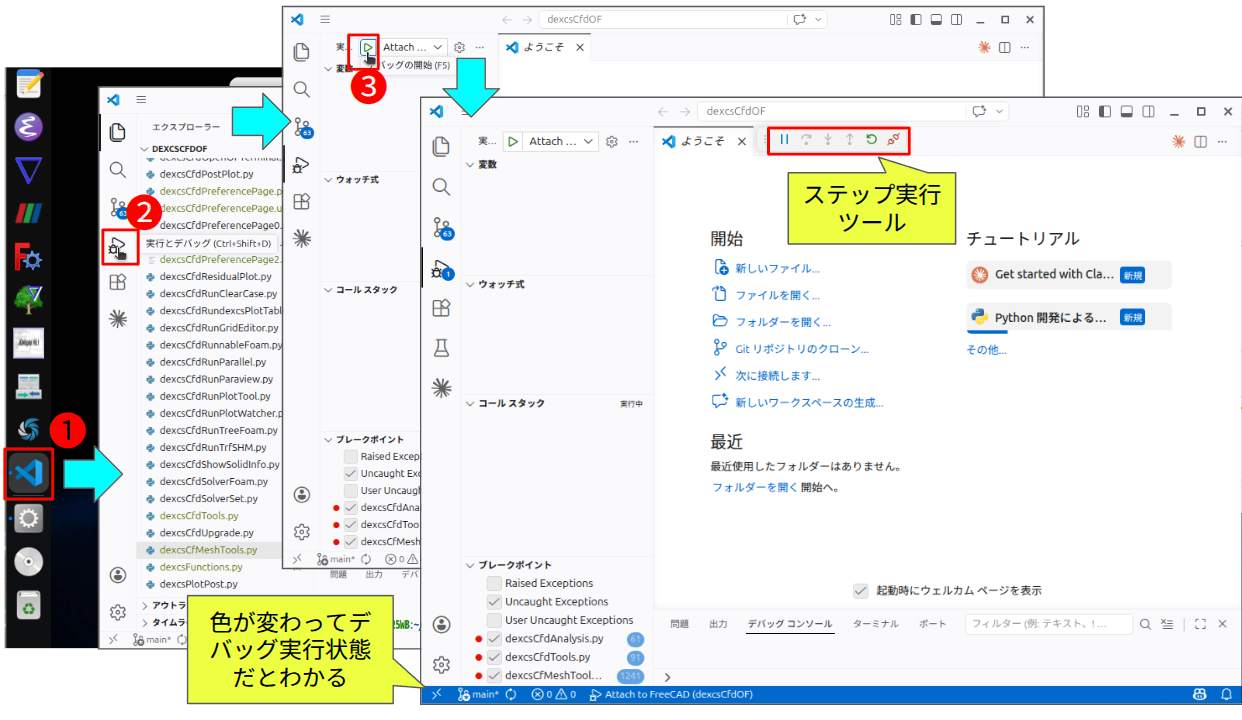Click the red Disconnect debugger icon
Viewport: 1242px width, 720px height.
pyautogui.click(x=895, y=140)
